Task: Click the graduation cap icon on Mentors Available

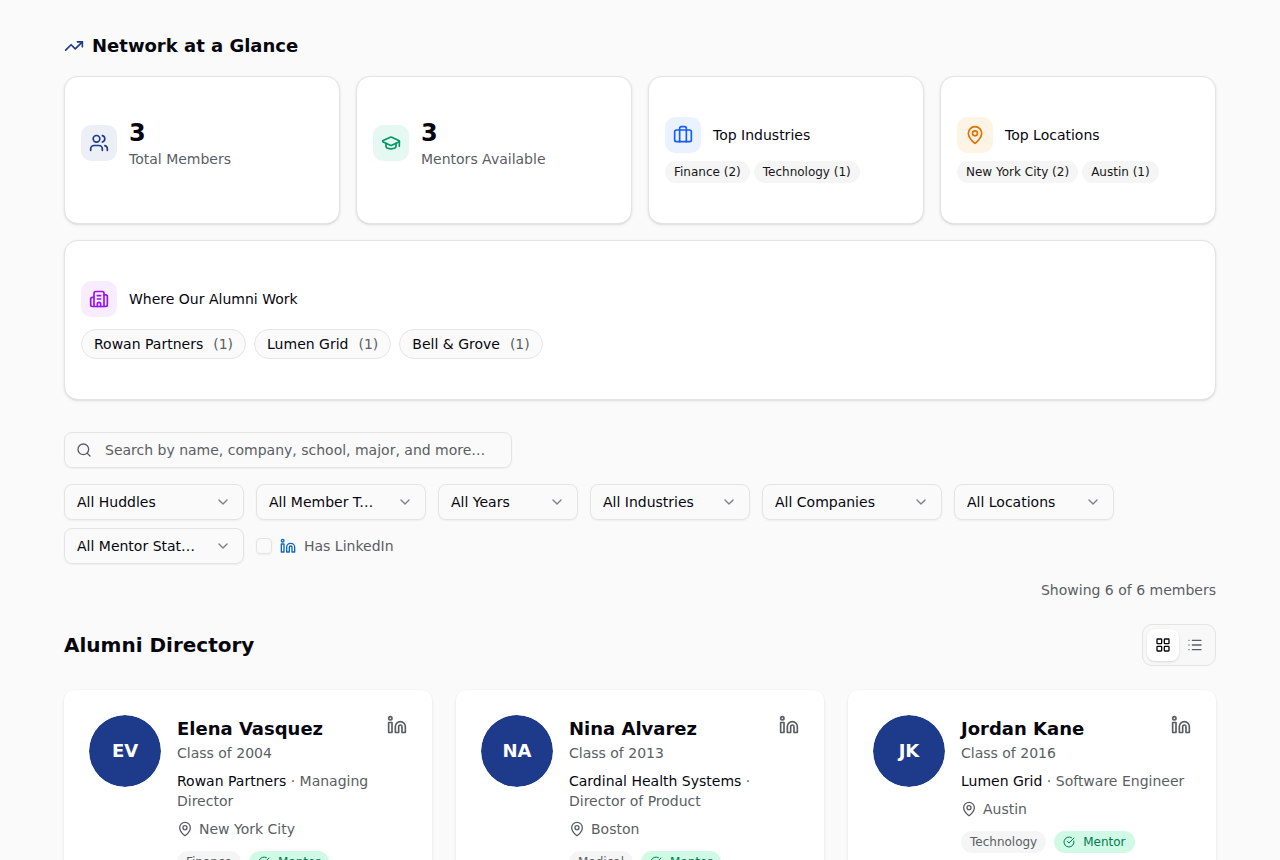Action: pos(391,143)
